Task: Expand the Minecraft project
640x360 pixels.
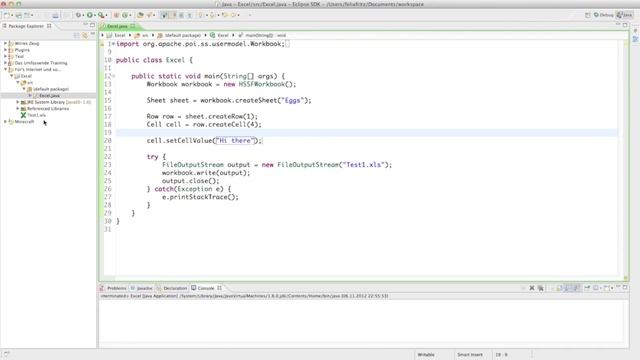Action: coord(5,122)
